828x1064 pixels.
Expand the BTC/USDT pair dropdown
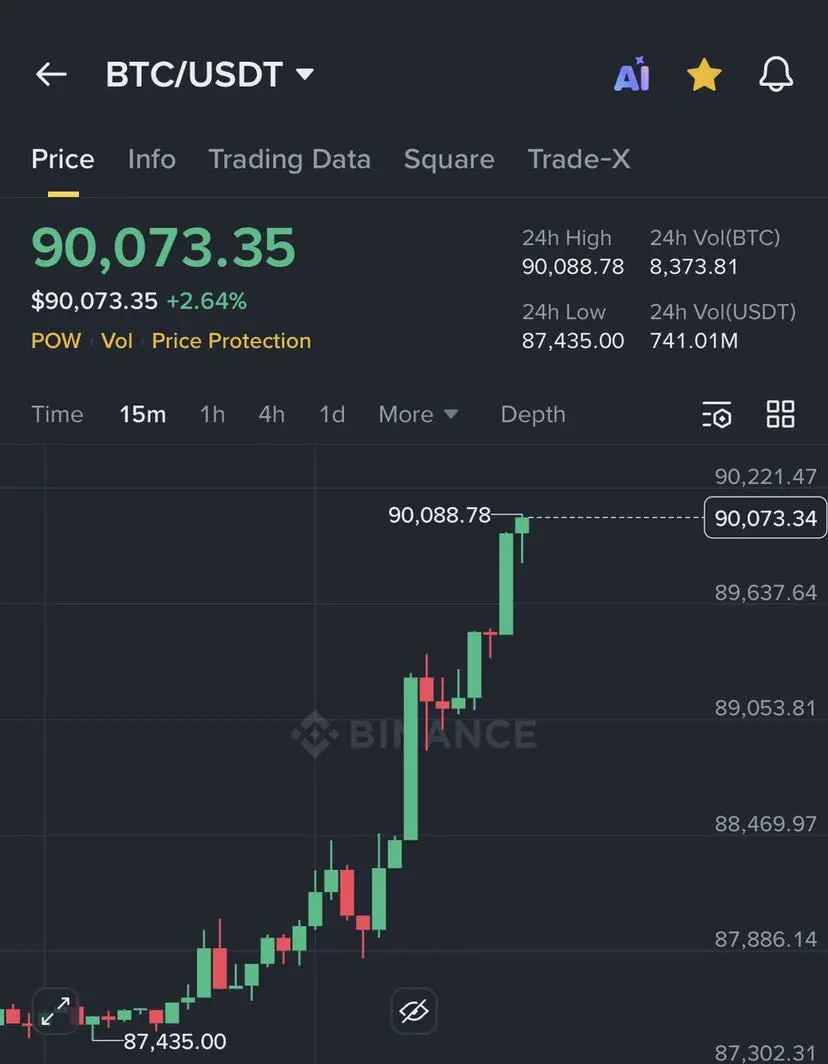(x=305, y=74)
